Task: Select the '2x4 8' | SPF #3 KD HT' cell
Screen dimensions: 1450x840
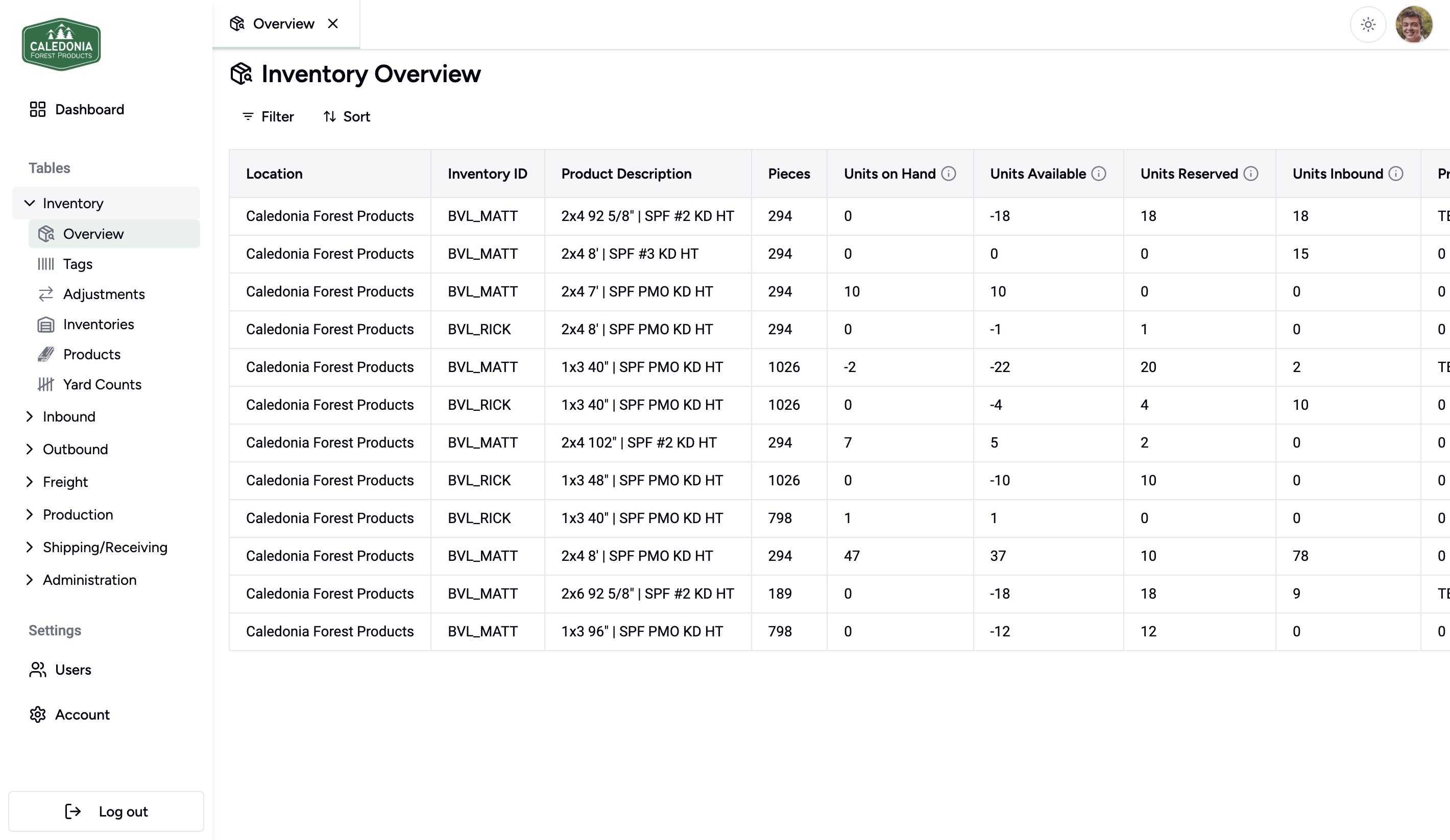Action: [648, 254]
